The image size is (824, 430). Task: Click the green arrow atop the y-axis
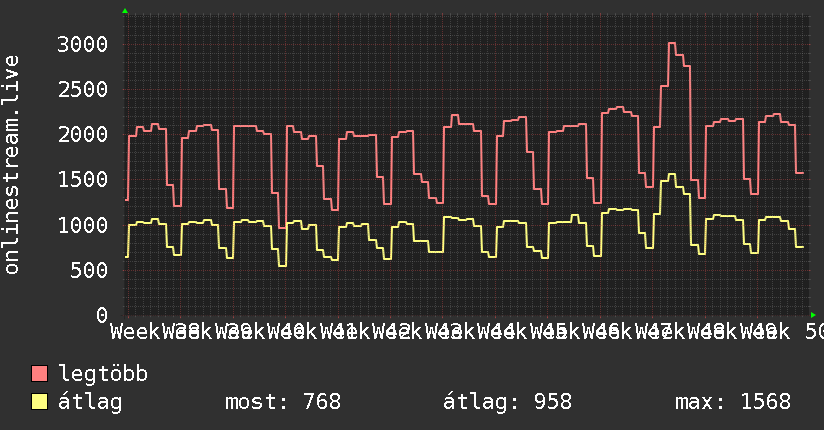point(125,11)
